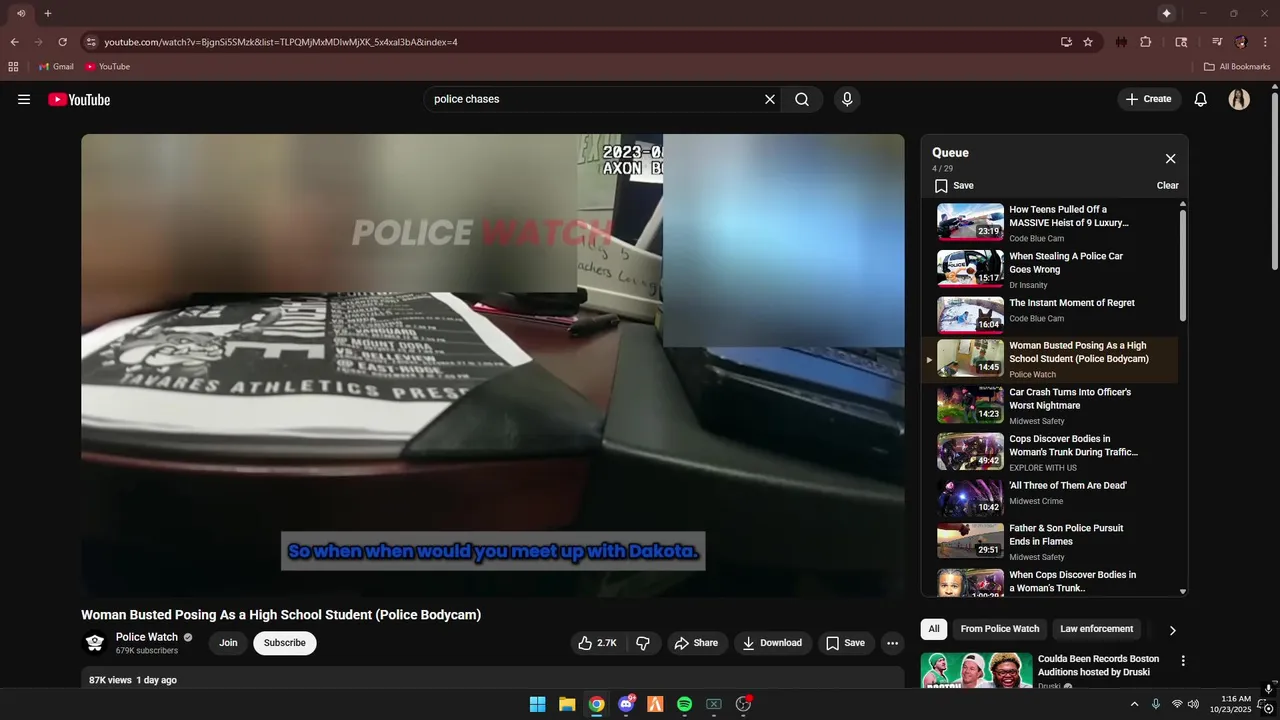This screenshot has height=720, width=1280.
Task: Open options for Coulda Been Records video
Action: pyautogui.click(x=1183, y=661)
